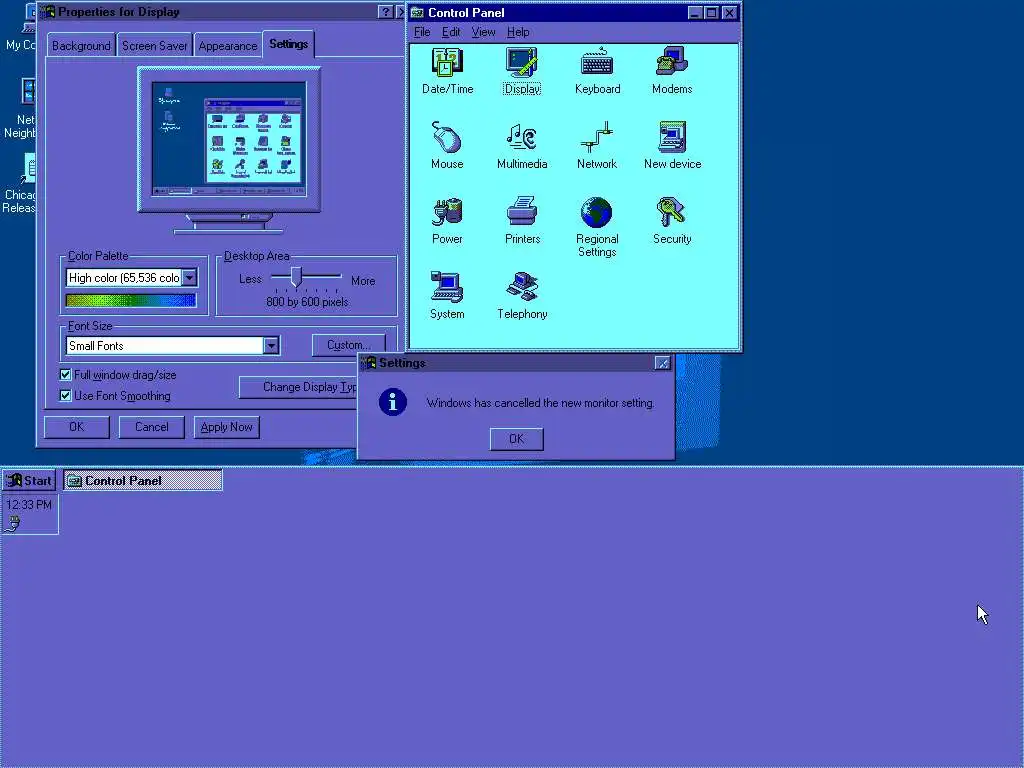Select the Settings tab
Screen dimensions: 1024x768
pos(288,44)
